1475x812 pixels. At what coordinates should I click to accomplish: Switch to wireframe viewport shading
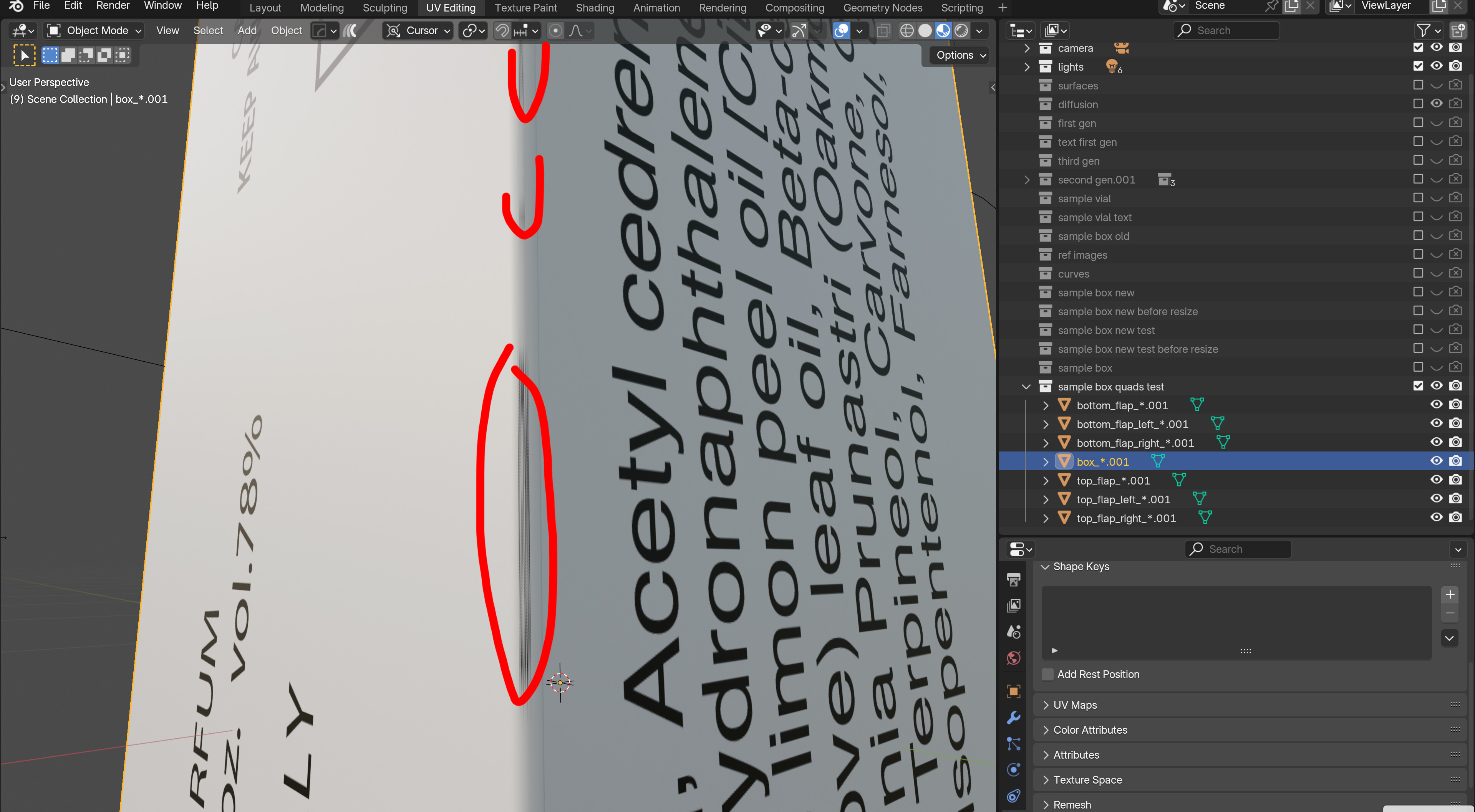(x=907, y=30)
